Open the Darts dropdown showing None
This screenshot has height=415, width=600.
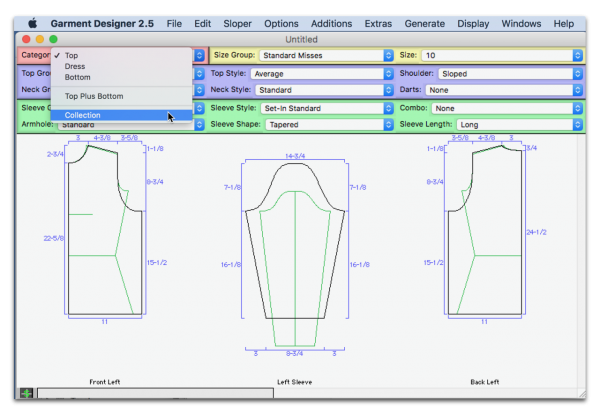(504, 90)
